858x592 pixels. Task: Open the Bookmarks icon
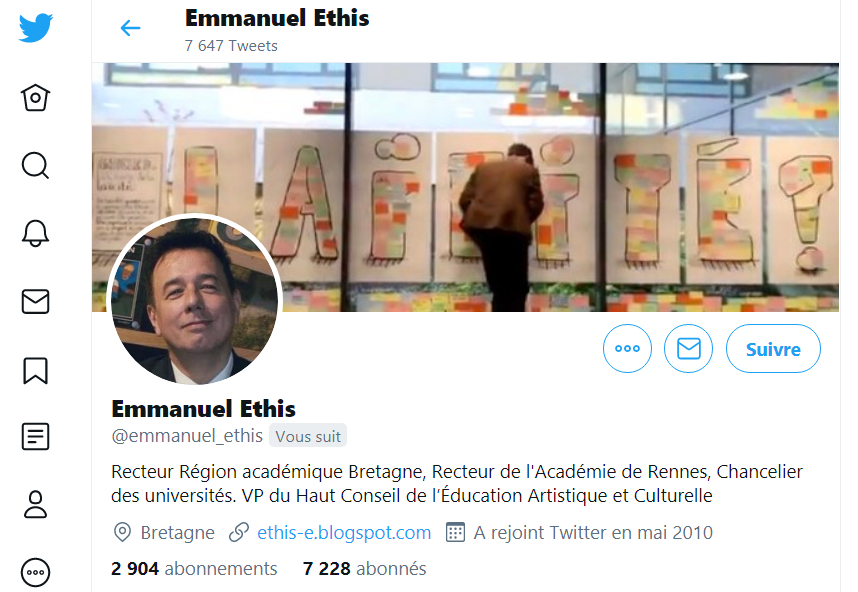coord(36,370)
